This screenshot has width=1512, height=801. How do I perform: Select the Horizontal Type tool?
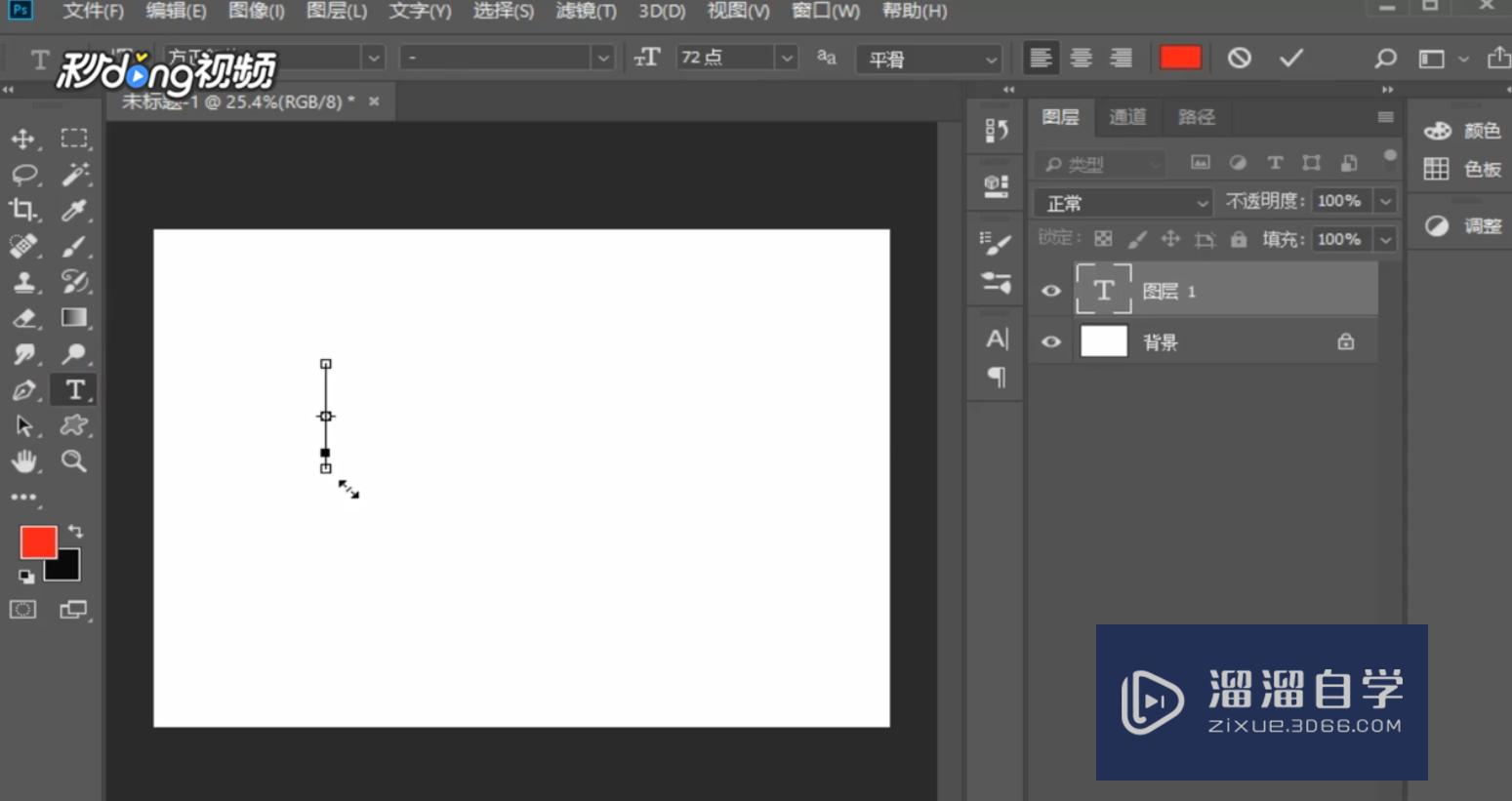[74, 390]
